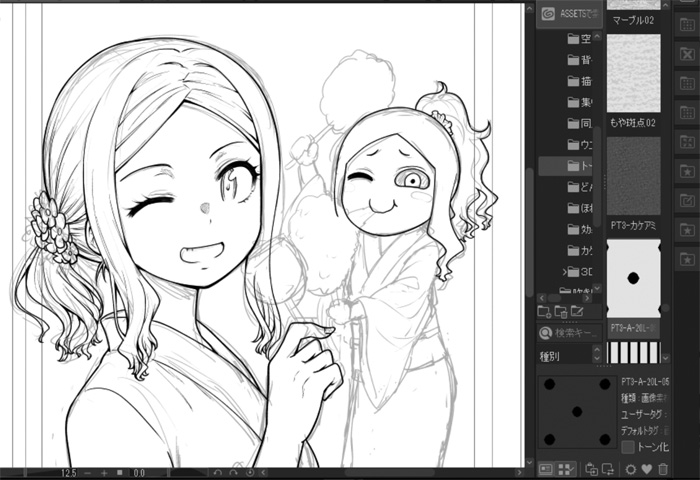Click the five-dot material preview image
Viewport: 700px width, 480px height.
577,412
